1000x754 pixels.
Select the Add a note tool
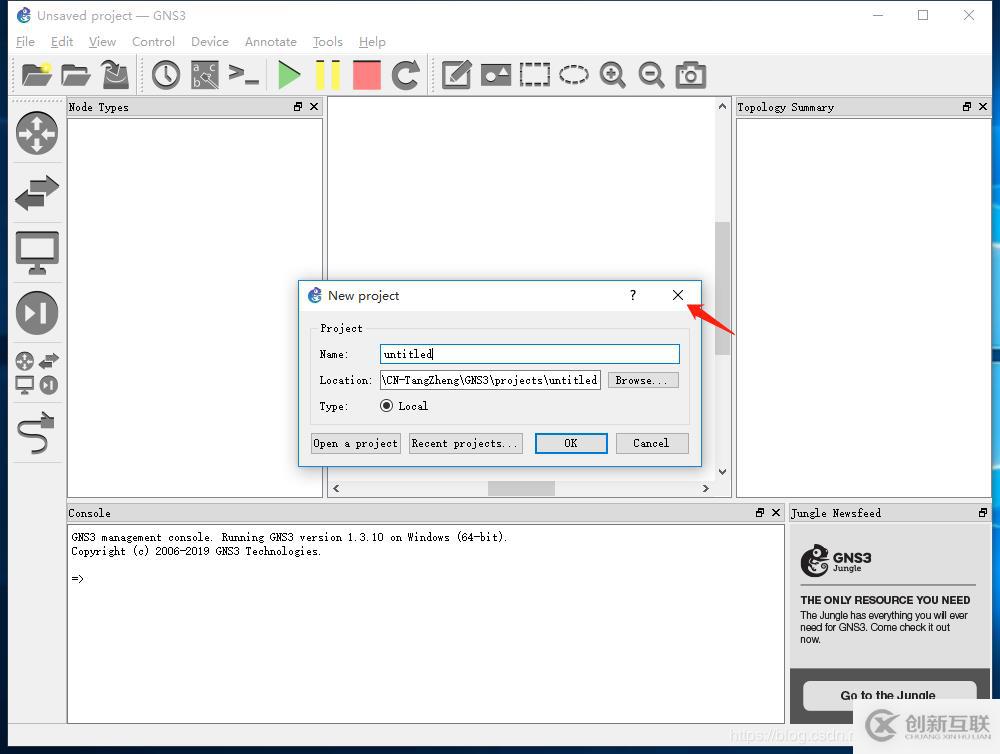[x=457, y=75]
